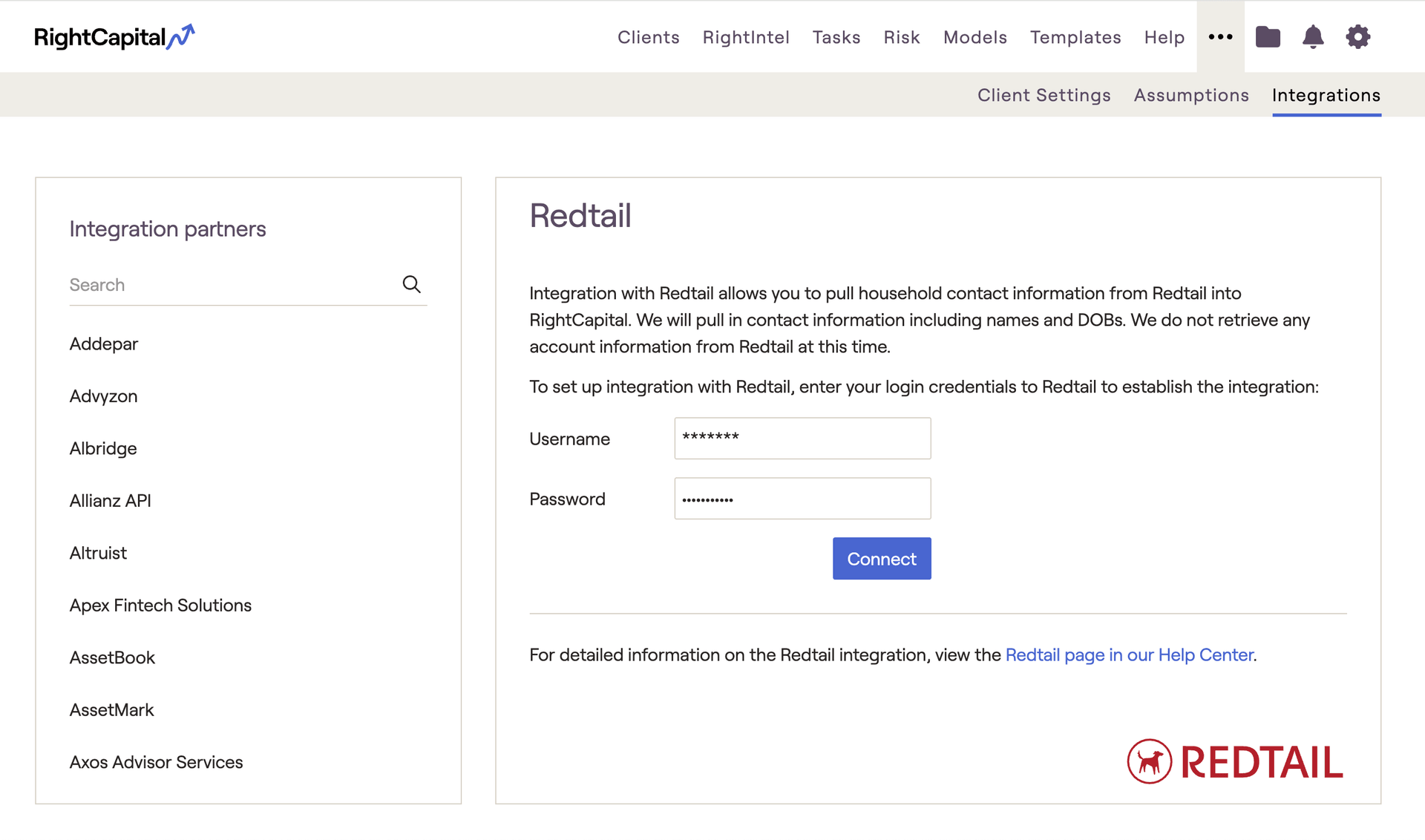Select Axos Advisor Services partner

pyautogui.click(x=156, y=762)
